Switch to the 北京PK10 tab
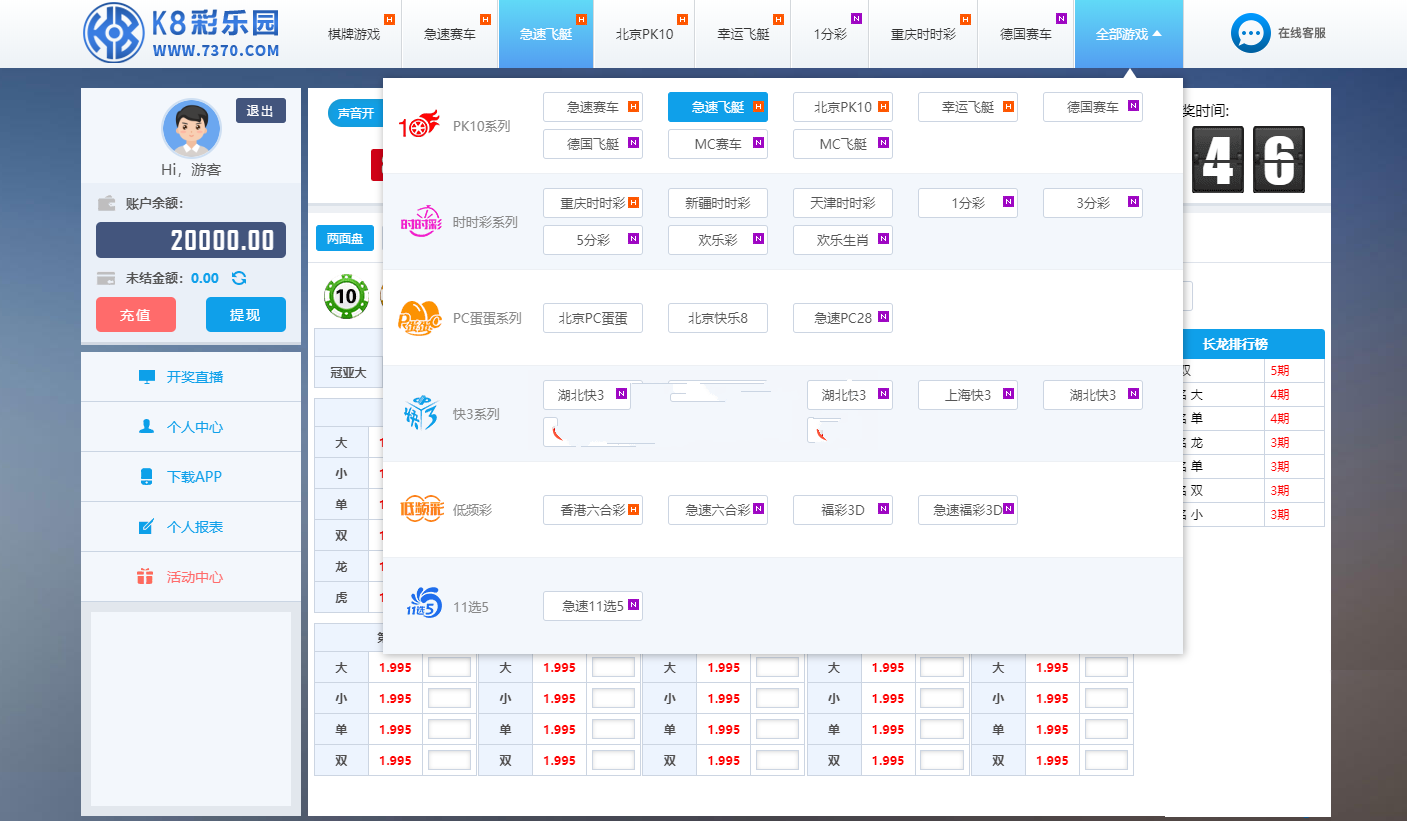 click(645, 34)
